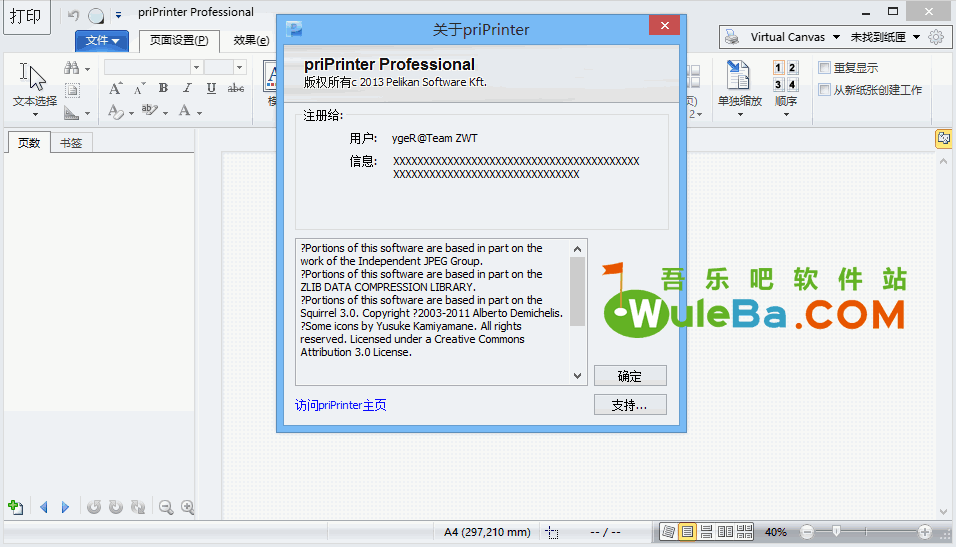Open the individual zoom (单独缩放) tool
This screenshot has height=547, width=956.
tap(740, 88)
